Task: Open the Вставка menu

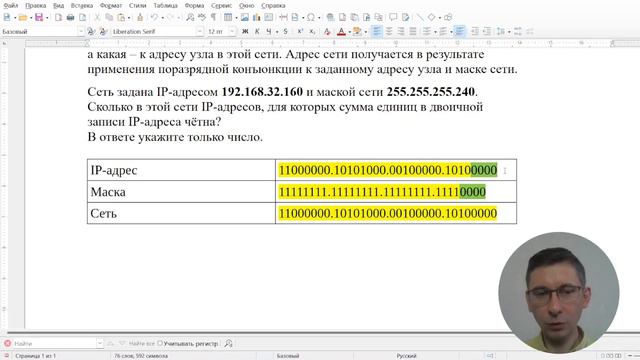Action: point(82,6)
